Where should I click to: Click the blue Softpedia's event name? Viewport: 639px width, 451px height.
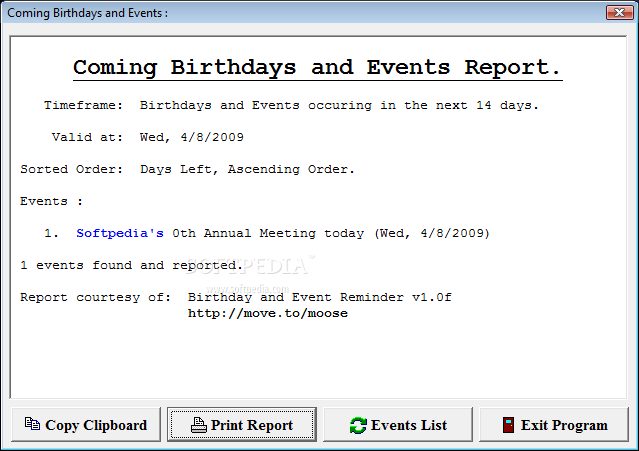coord(120,233)
